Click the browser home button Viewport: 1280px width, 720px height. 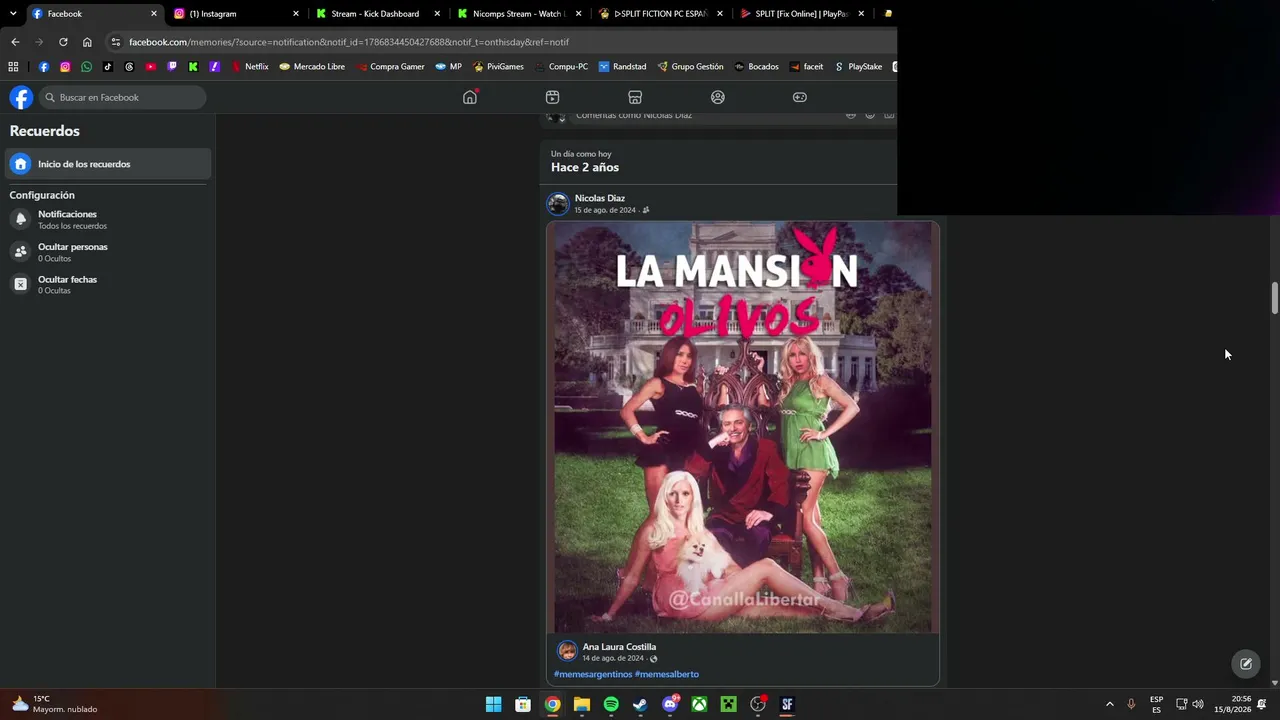(87, 42)
